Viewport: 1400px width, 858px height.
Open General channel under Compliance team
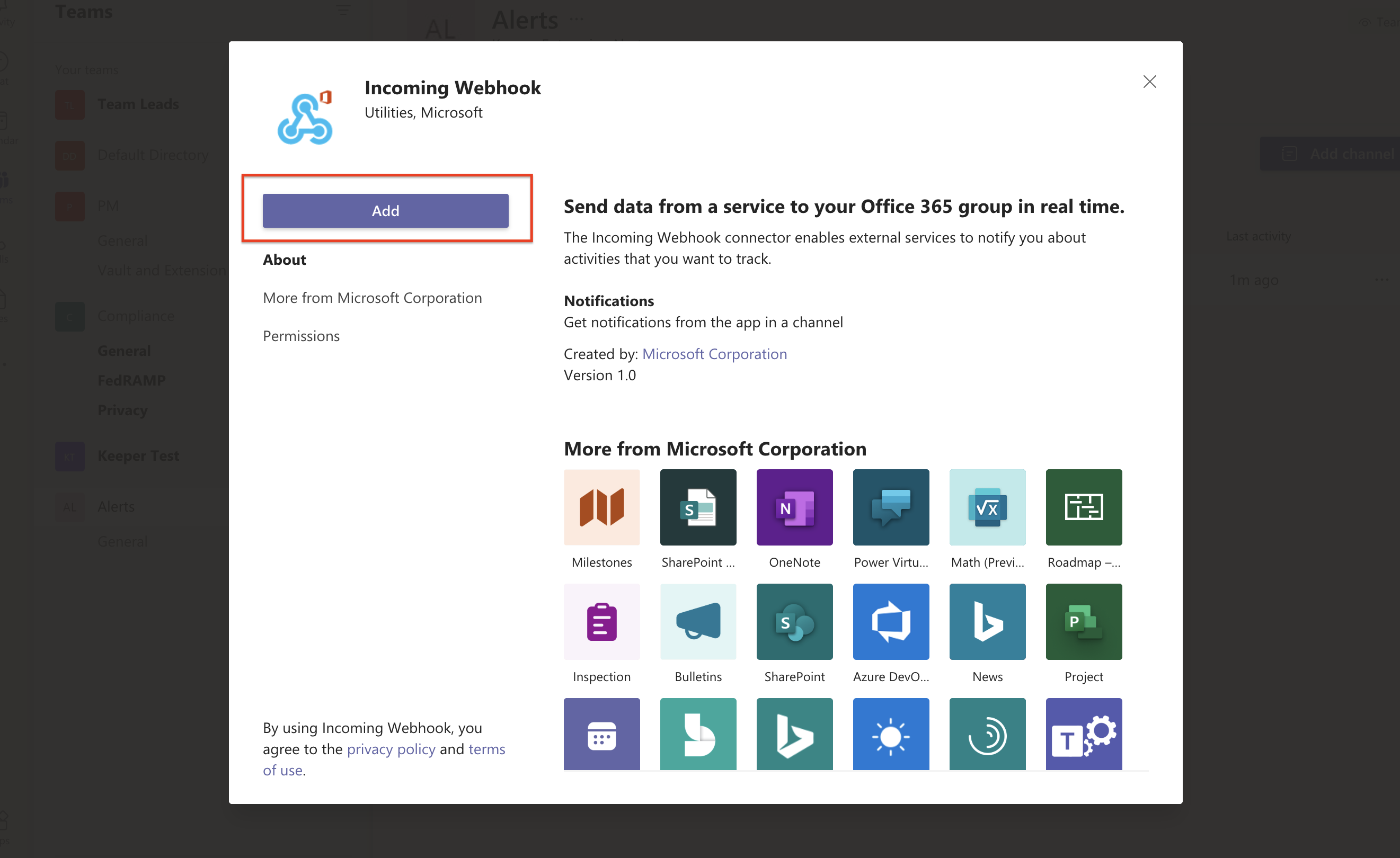click(124, 351)
